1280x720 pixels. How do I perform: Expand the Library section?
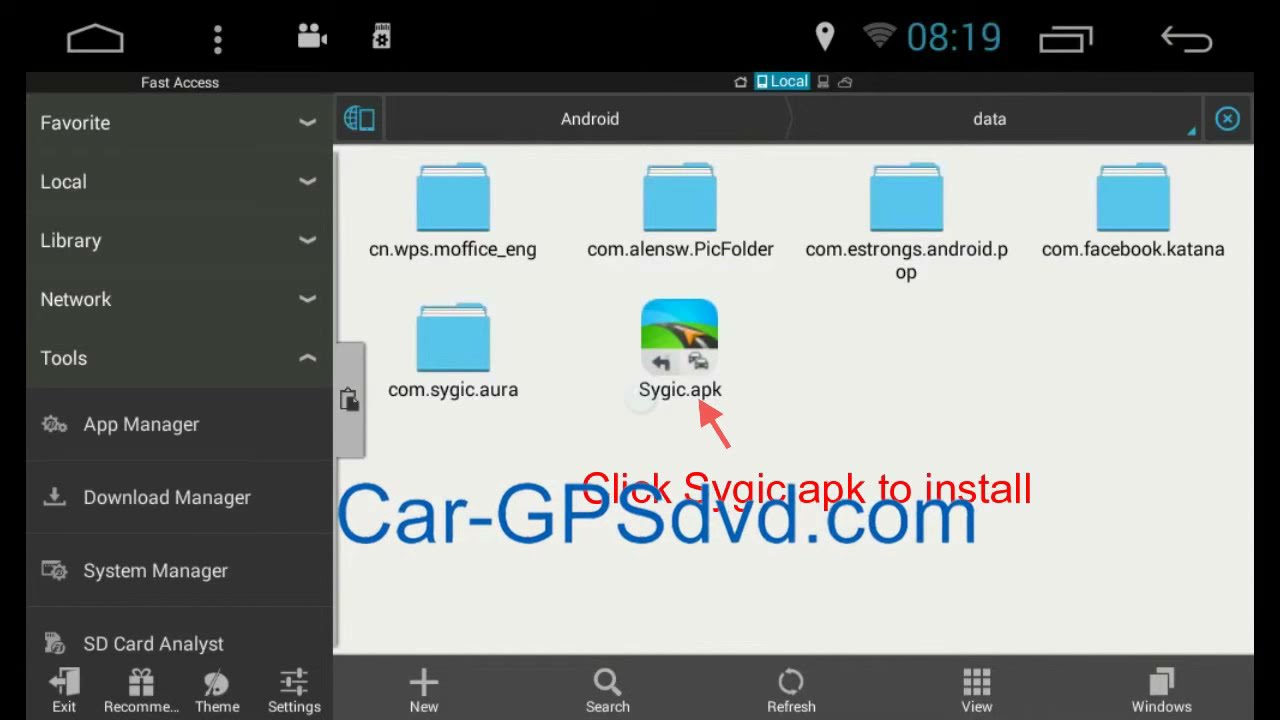pos(179,241)
